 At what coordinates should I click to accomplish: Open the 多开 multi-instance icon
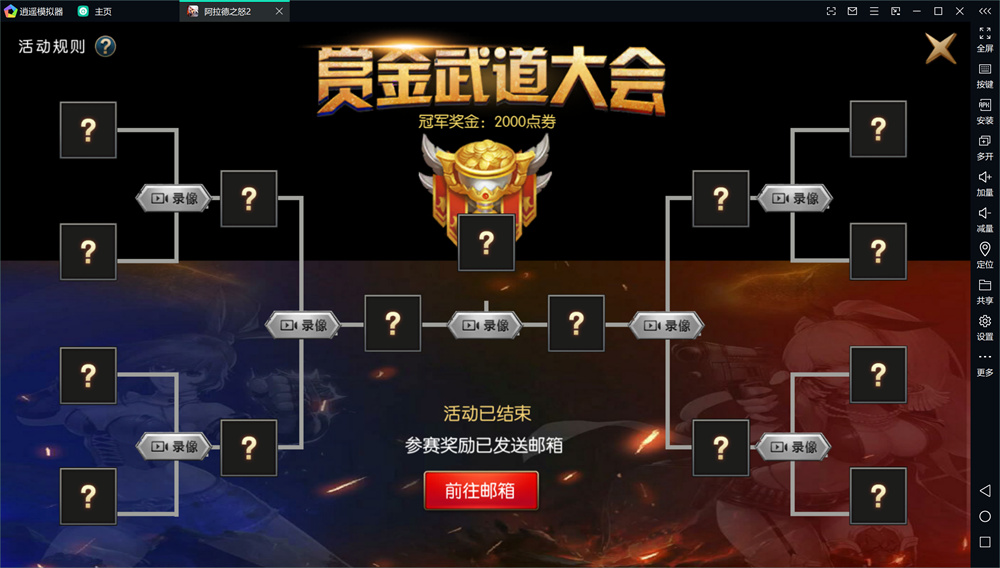pos(985,147)
